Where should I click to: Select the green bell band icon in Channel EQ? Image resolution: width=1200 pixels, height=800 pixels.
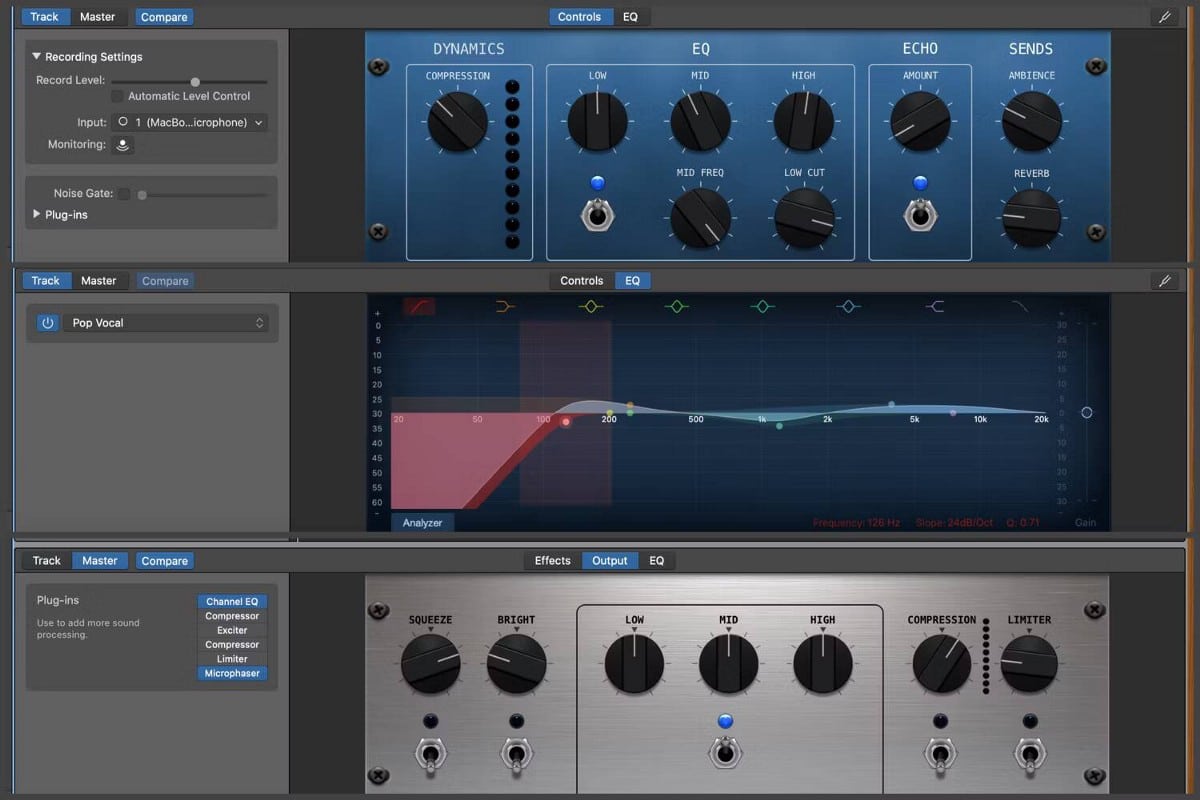tap(676, 307)
